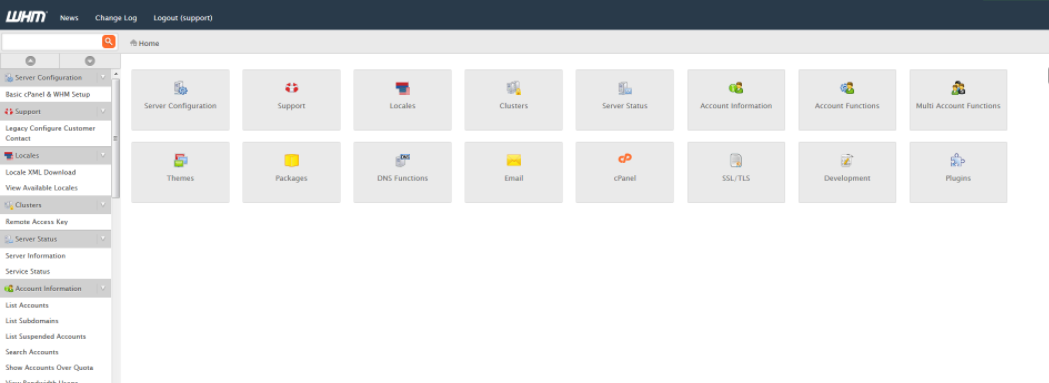1049x383 pixels.
Task: Collapse the Locales sidebar section arrow
Action: [x=103, y=155]
